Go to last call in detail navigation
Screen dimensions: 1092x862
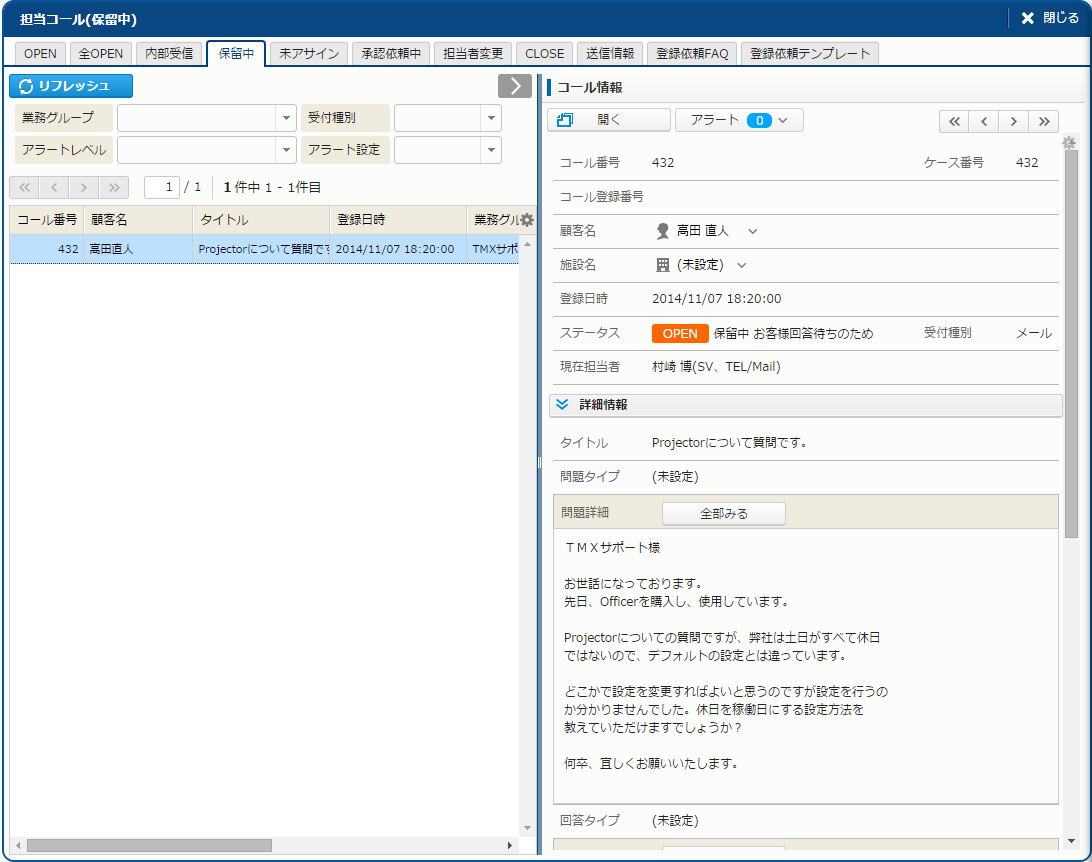pos(1043,121)
